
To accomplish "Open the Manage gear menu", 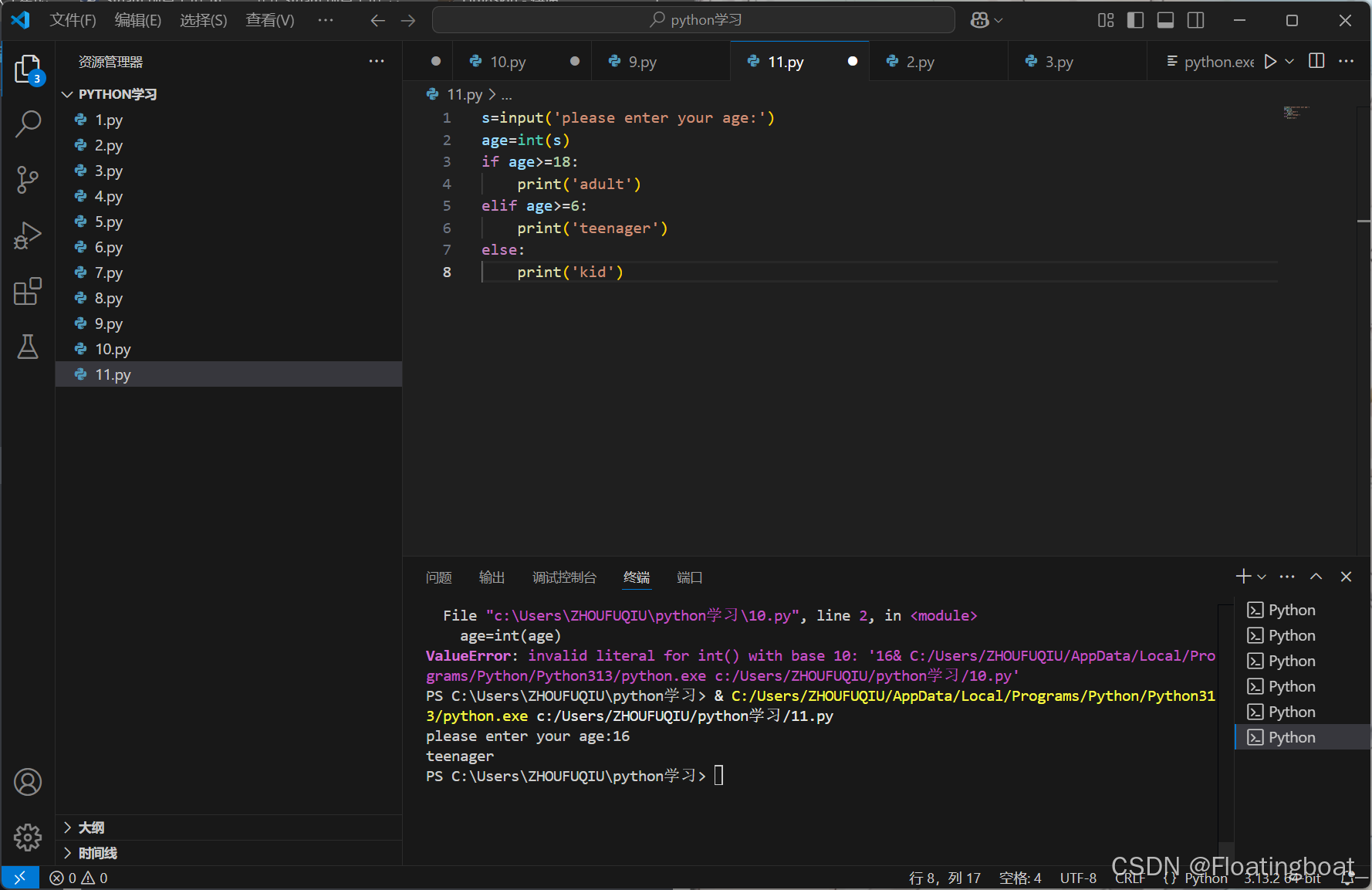I will (28, 837).
